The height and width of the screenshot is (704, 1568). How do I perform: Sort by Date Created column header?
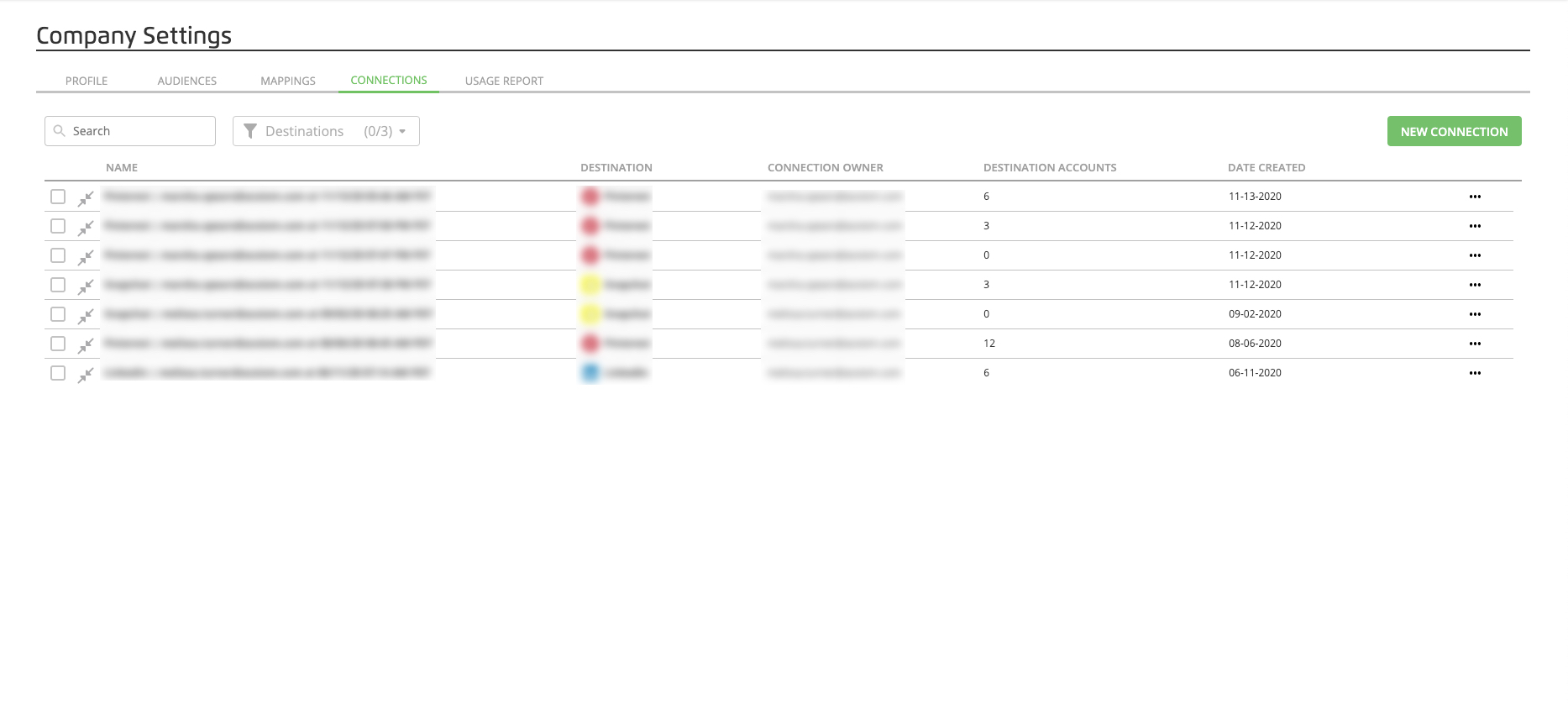click(x=1266, y=167)
